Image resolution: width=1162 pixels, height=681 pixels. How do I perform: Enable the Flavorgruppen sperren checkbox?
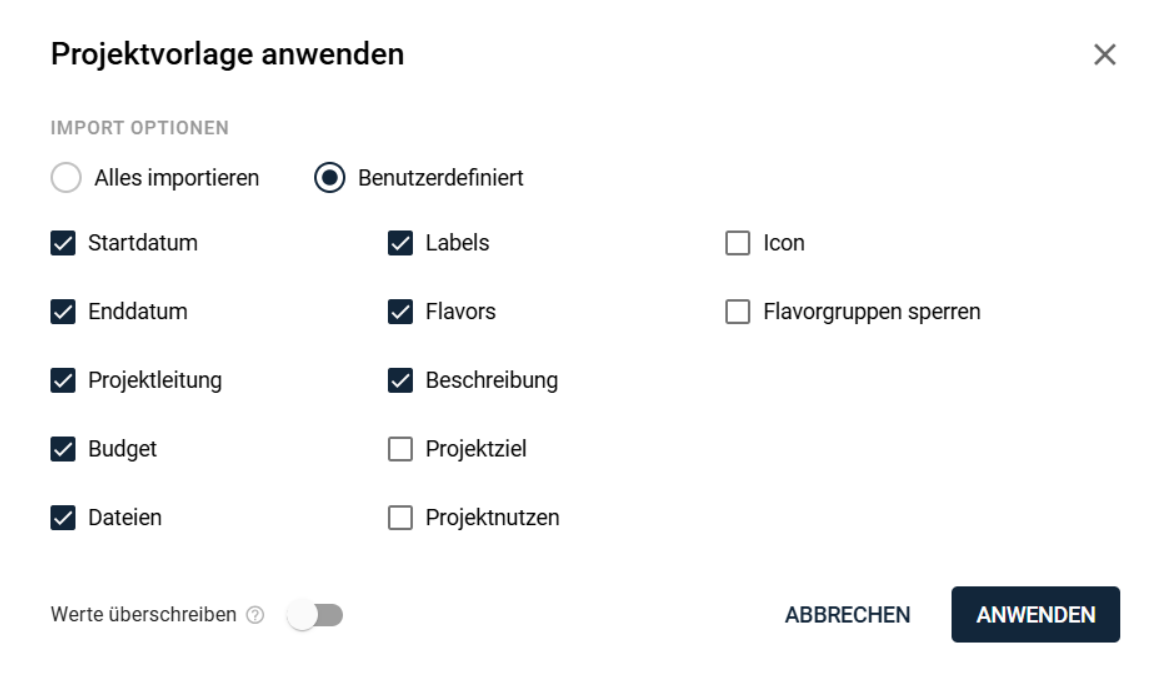pyautogui.click(x=738, y=312)
